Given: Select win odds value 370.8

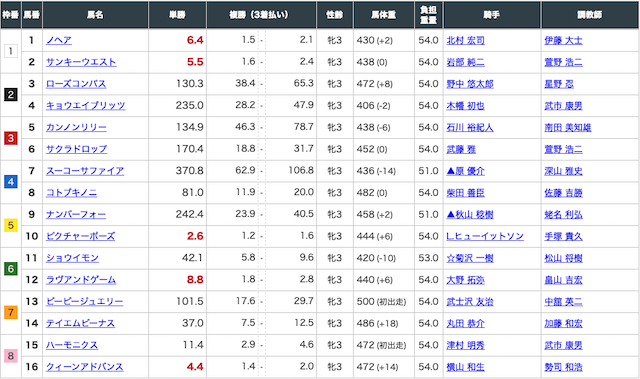Looking at the screenshot, I should 189,171.
